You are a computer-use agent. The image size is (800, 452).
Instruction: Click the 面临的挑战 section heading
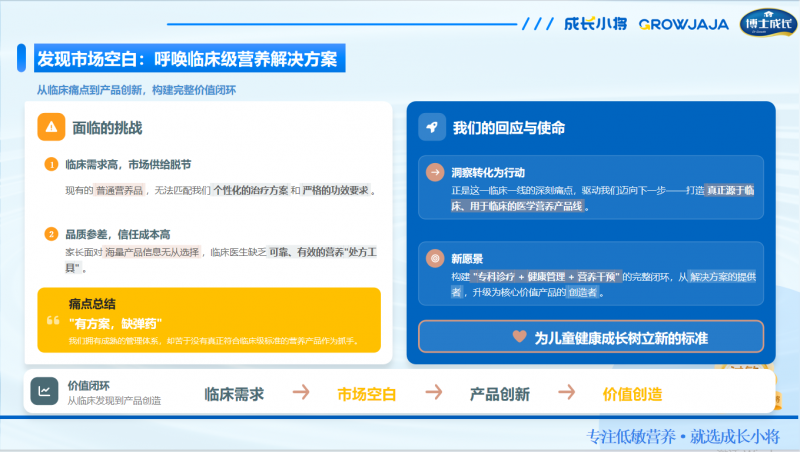[107, 128]
